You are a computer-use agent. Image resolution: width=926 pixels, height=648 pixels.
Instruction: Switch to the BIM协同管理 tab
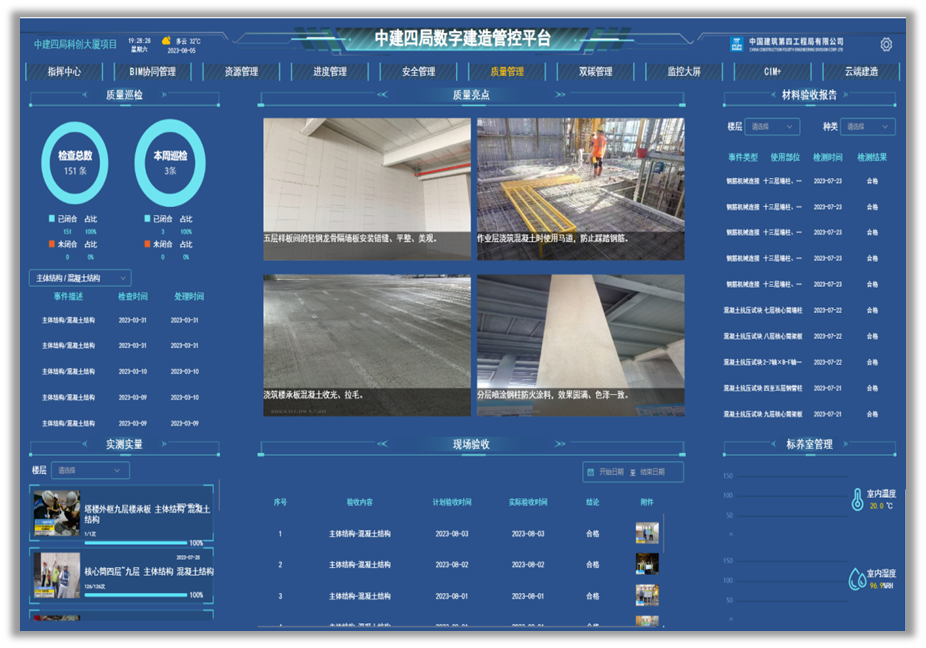[153, 72]
